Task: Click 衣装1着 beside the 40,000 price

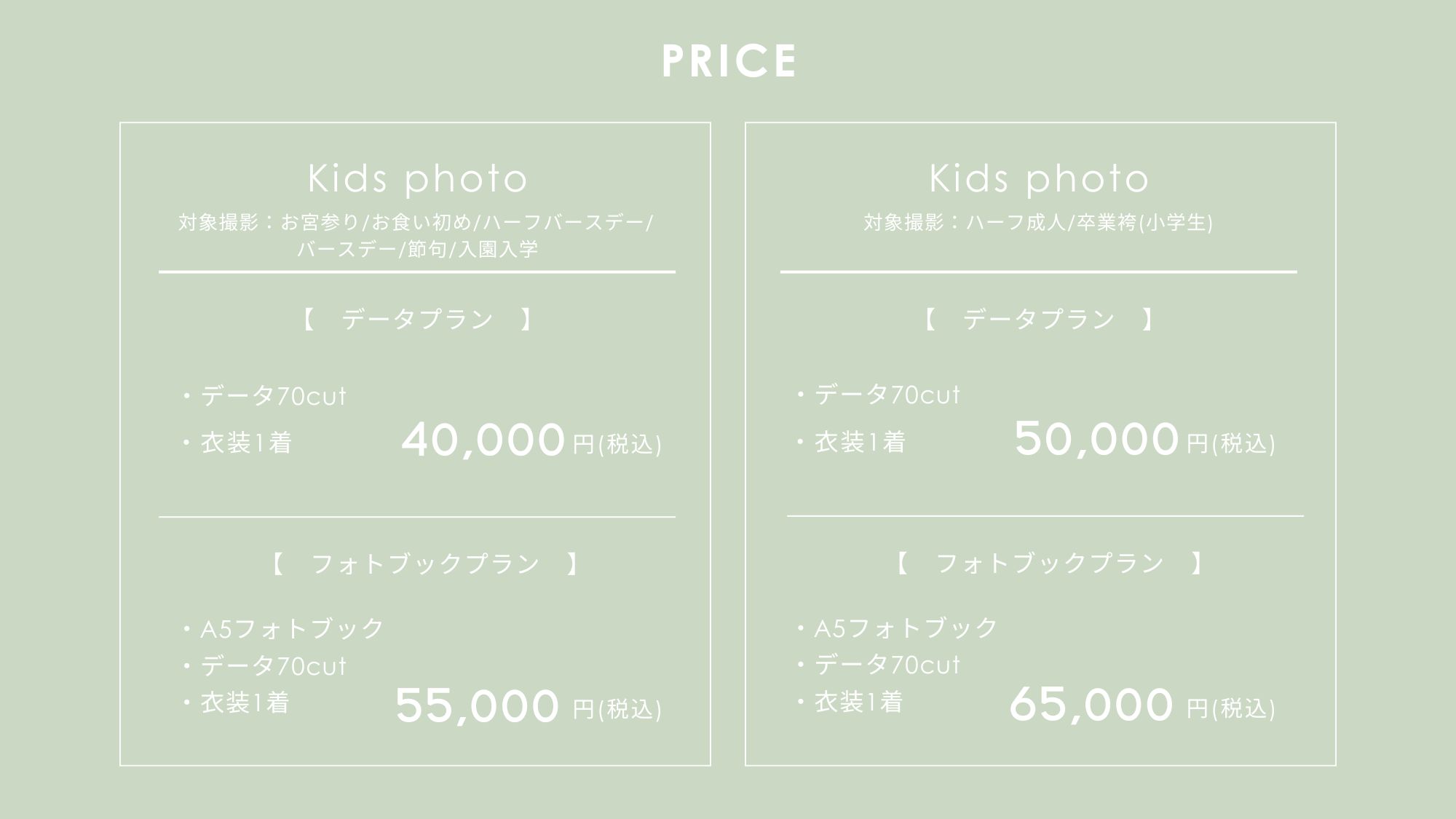Action: pyautogui.click(x=245, y=443)
